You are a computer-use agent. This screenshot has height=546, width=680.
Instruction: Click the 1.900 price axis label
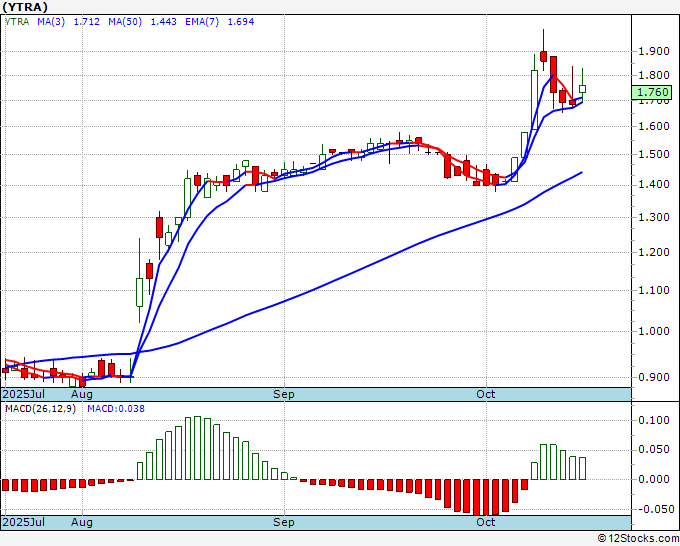[654, 51]
